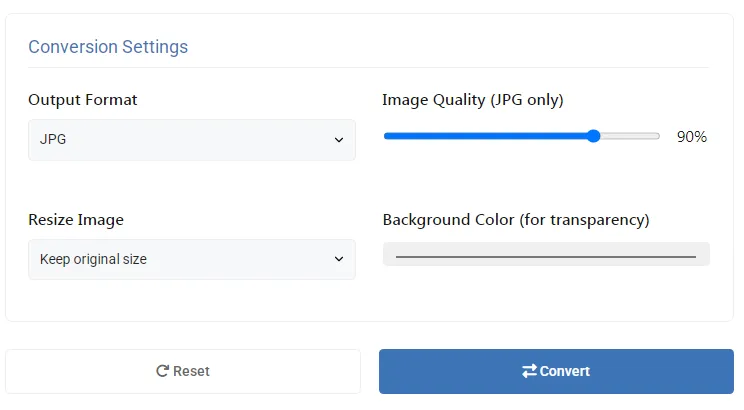The height and width of the screenshot is (410, 744).
Task: Click the circular arrow icon on Reset
Action: 162,371
